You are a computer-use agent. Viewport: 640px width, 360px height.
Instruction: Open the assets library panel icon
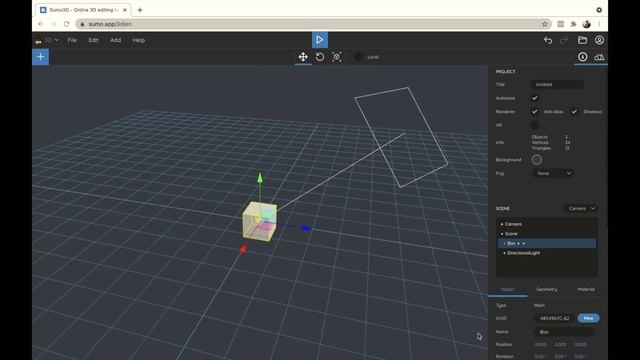click(x=599, y=57)
